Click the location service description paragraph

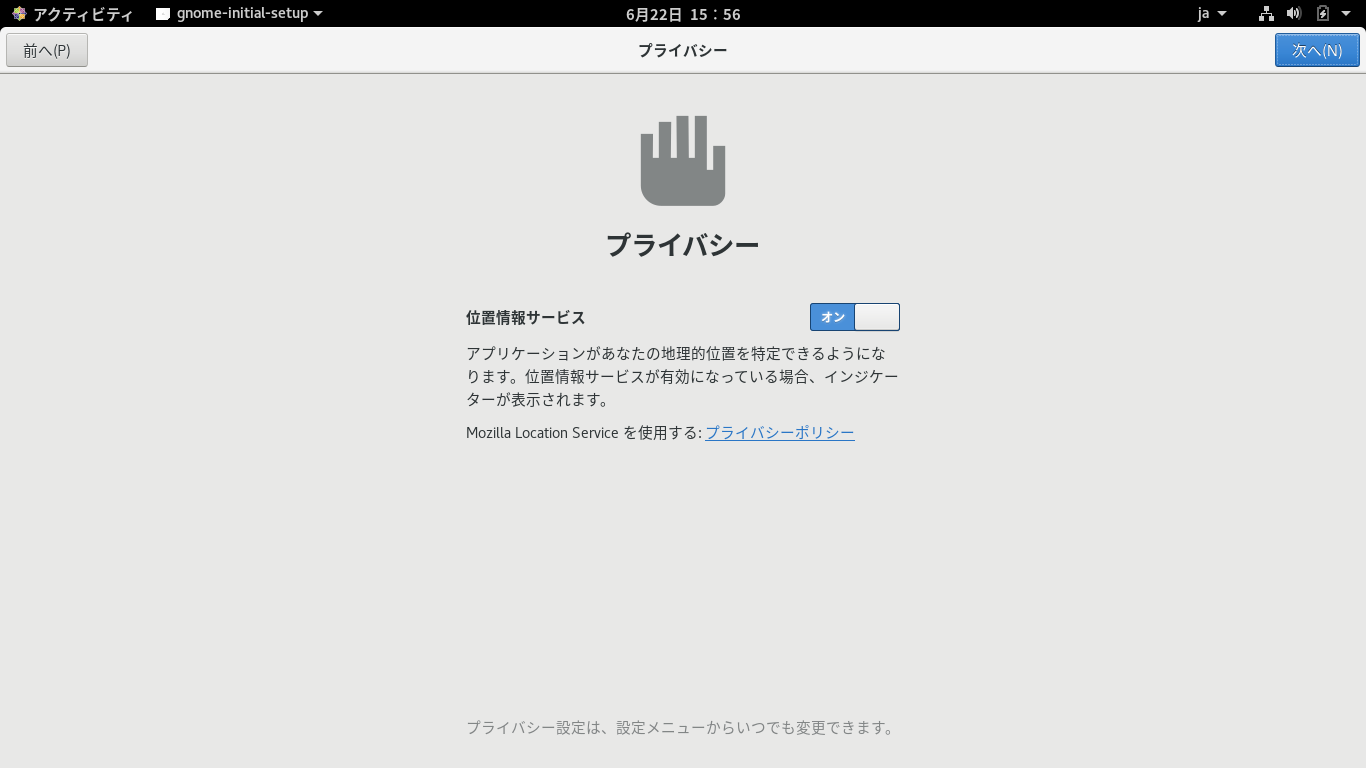coord(683,377)
